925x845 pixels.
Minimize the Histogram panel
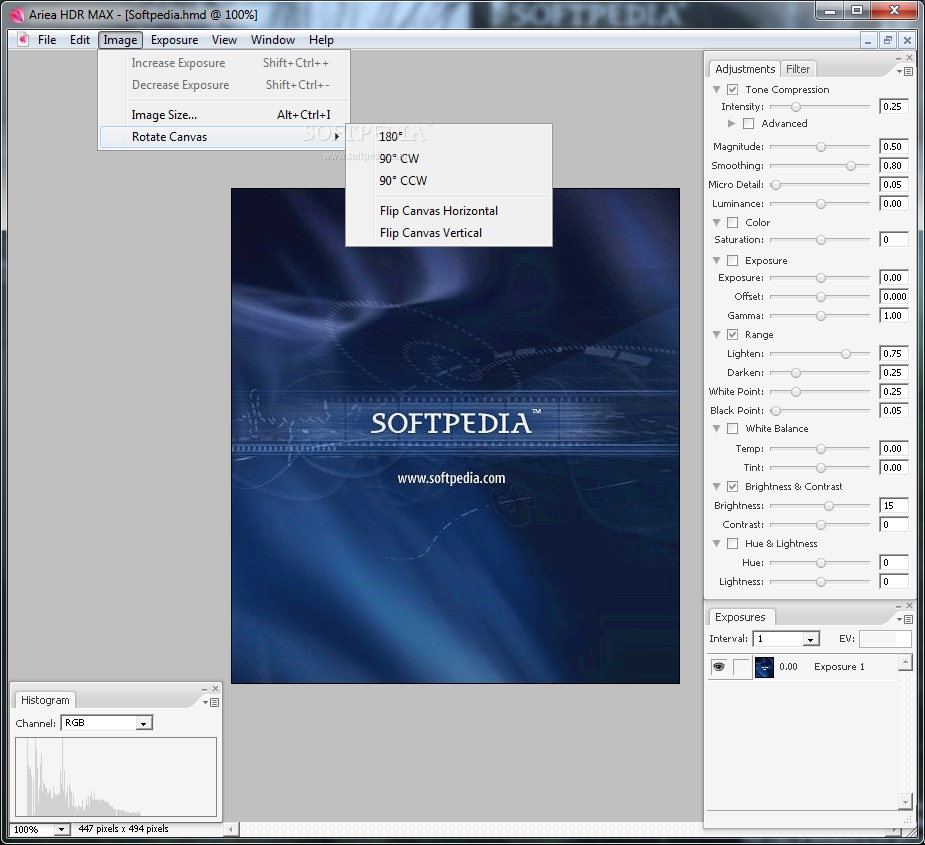click(205, 689)
